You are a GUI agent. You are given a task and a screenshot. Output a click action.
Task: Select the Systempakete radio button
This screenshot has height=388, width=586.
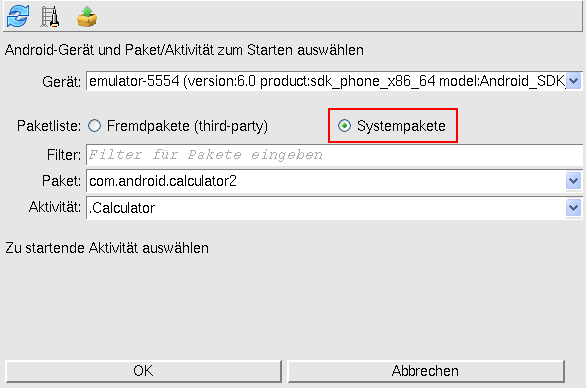coord(344,126)
